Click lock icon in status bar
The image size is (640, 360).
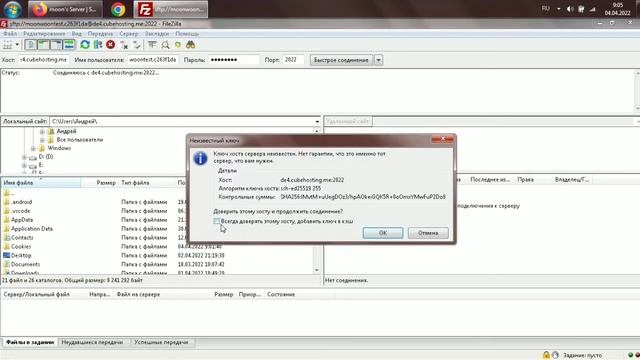coord(546,355)
